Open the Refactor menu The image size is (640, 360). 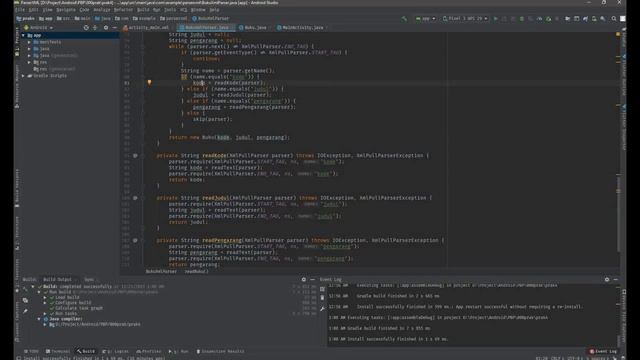[123, 10]
